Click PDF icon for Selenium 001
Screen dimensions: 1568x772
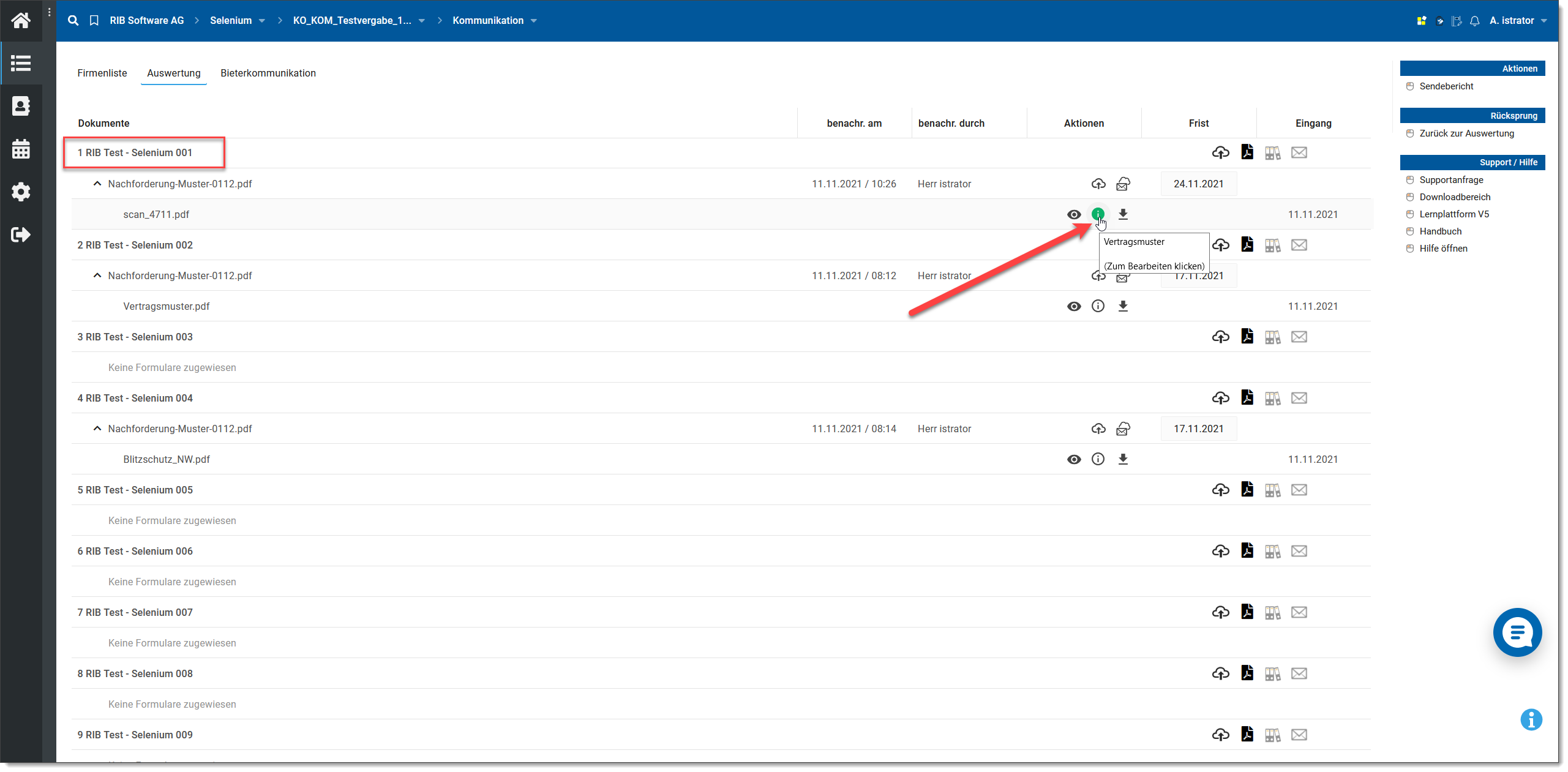click(1247, 152)
